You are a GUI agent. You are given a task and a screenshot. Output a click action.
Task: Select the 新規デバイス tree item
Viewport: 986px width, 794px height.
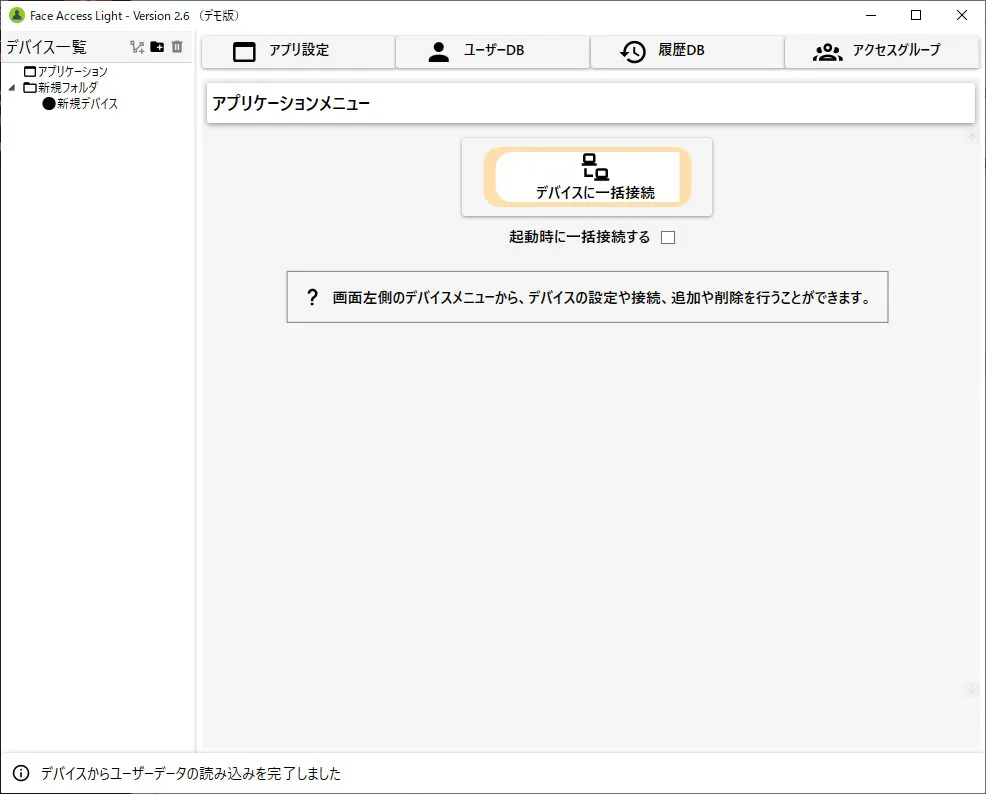pyautogui.click(x=87, y=103)
